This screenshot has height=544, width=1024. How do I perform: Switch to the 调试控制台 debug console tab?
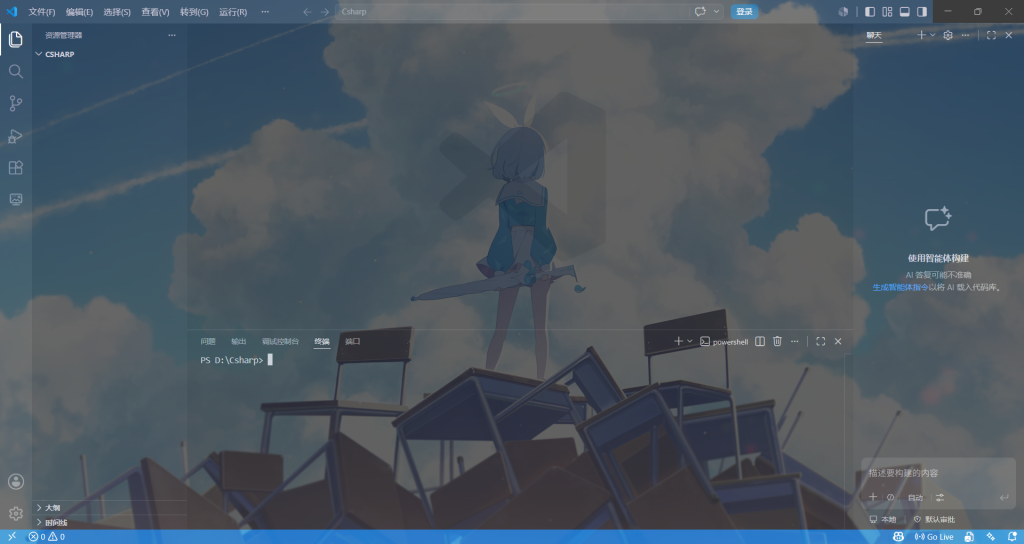[280, 342]
